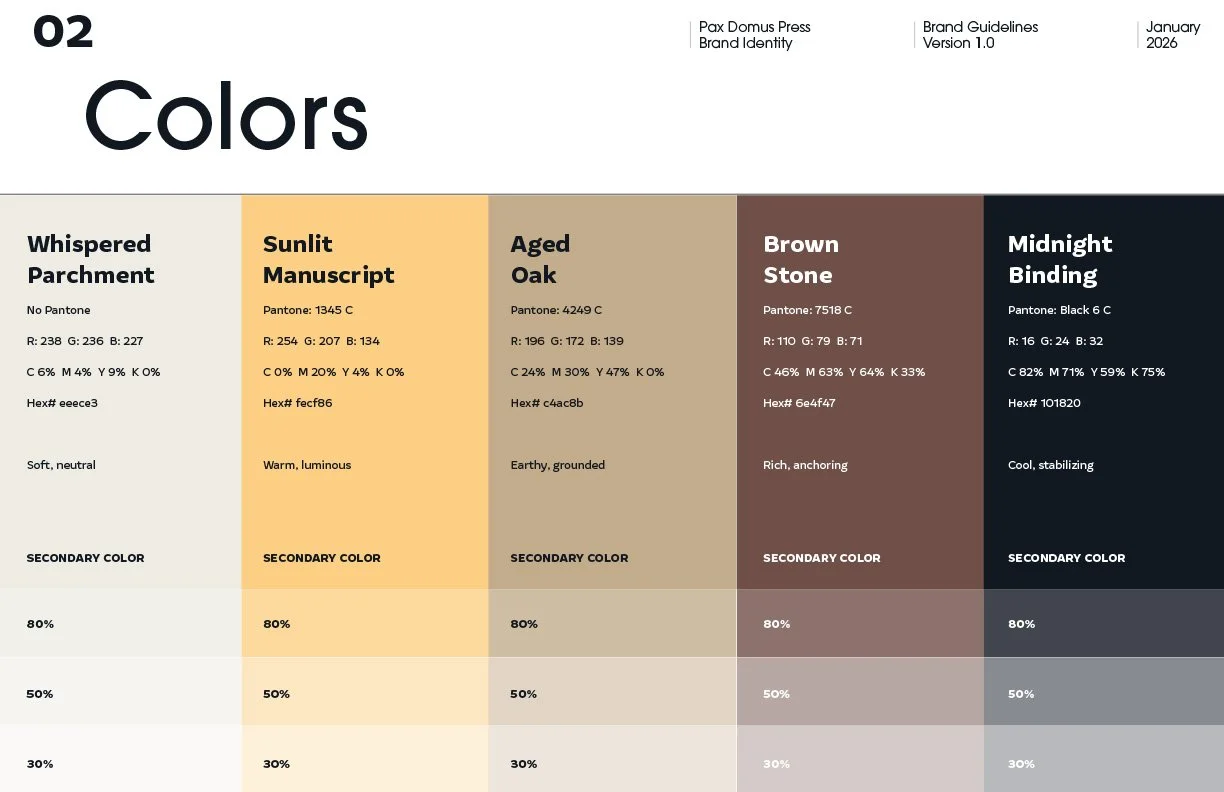
Task: Click the January 2026 date label
Action: point(1173,35)
